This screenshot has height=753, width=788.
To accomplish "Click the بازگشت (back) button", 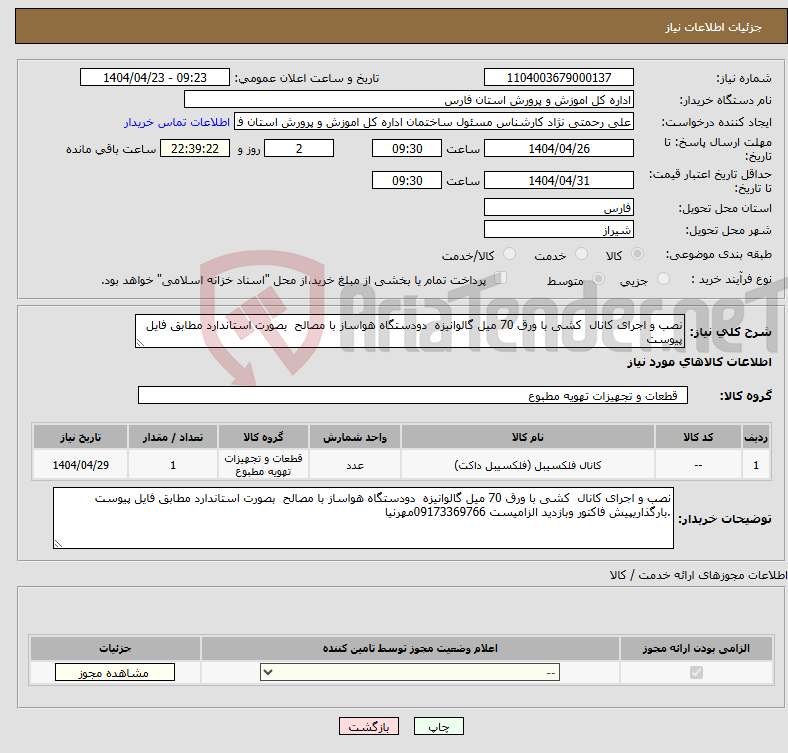I will click(x=369, y=726).
